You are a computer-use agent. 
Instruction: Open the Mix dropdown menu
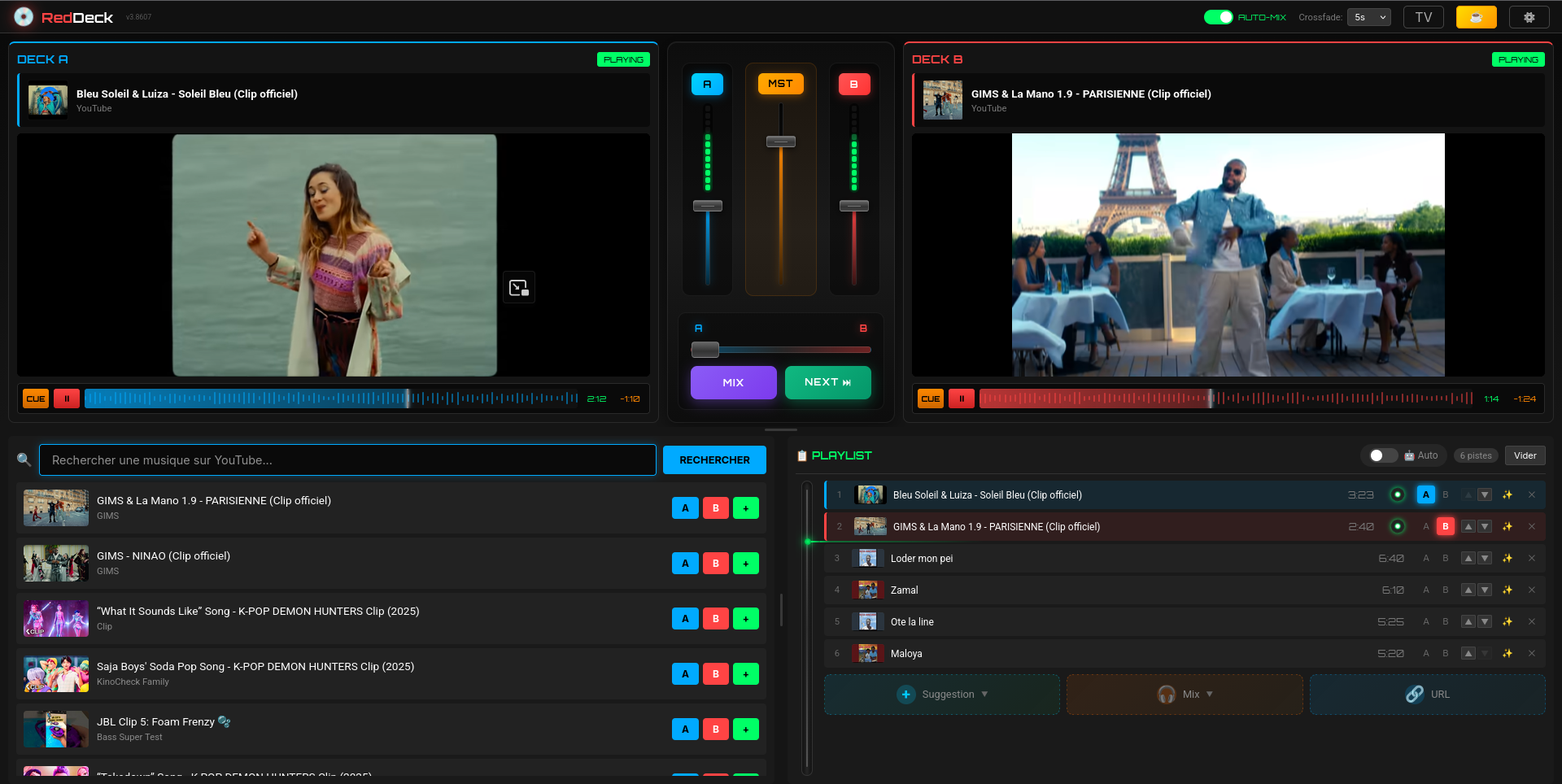point(1185,694)
